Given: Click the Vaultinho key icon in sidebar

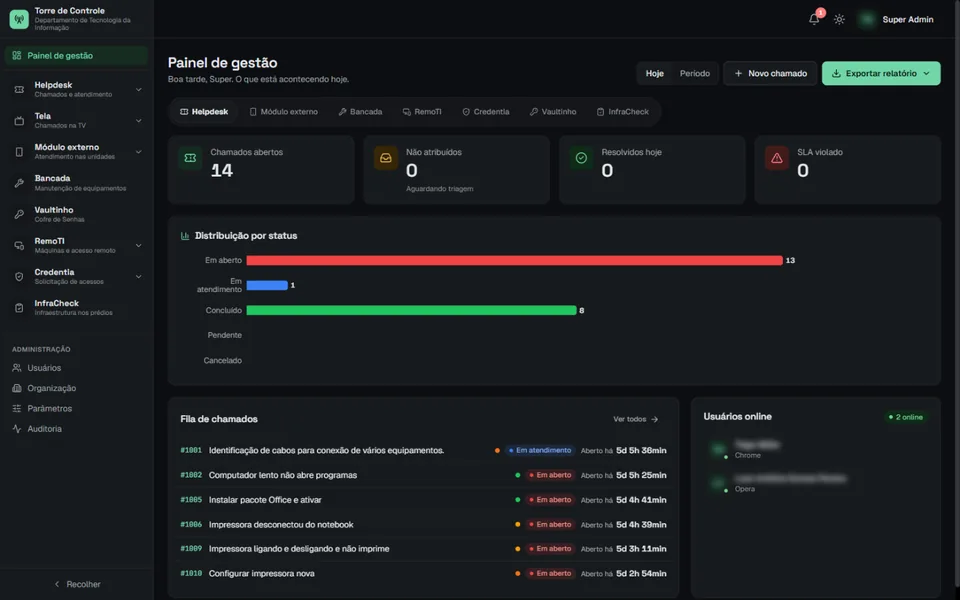Looking at the screenshot, I should point(19,214).
